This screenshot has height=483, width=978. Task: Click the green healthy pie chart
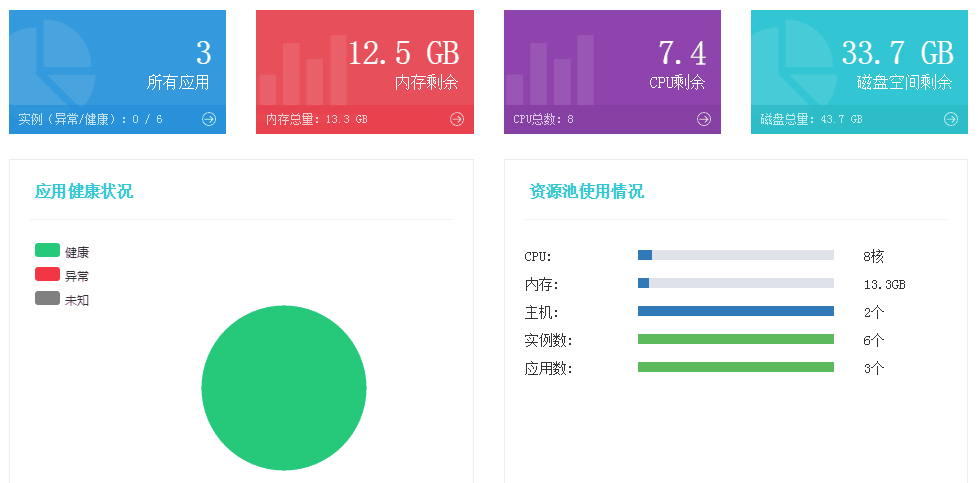click(x=284, y=387)
